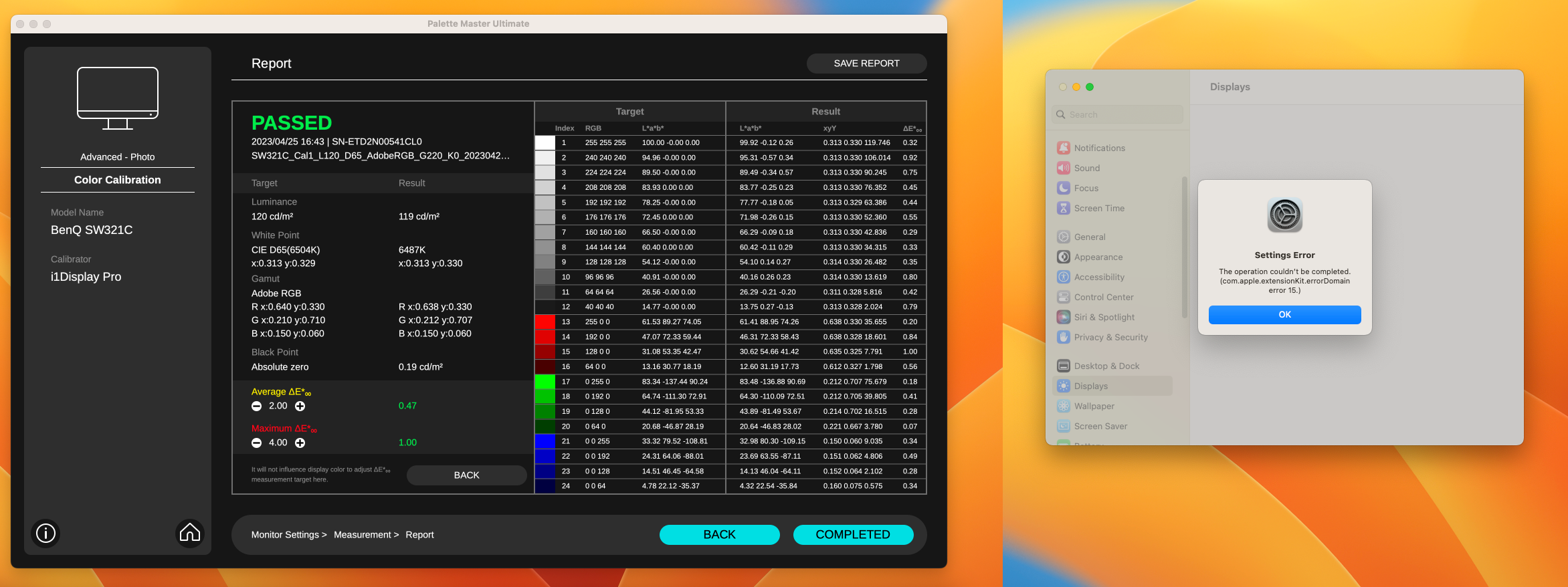Click the Focus moon icon in Settings
The width and height of the screenshot is (1568, 587).
1064,189
